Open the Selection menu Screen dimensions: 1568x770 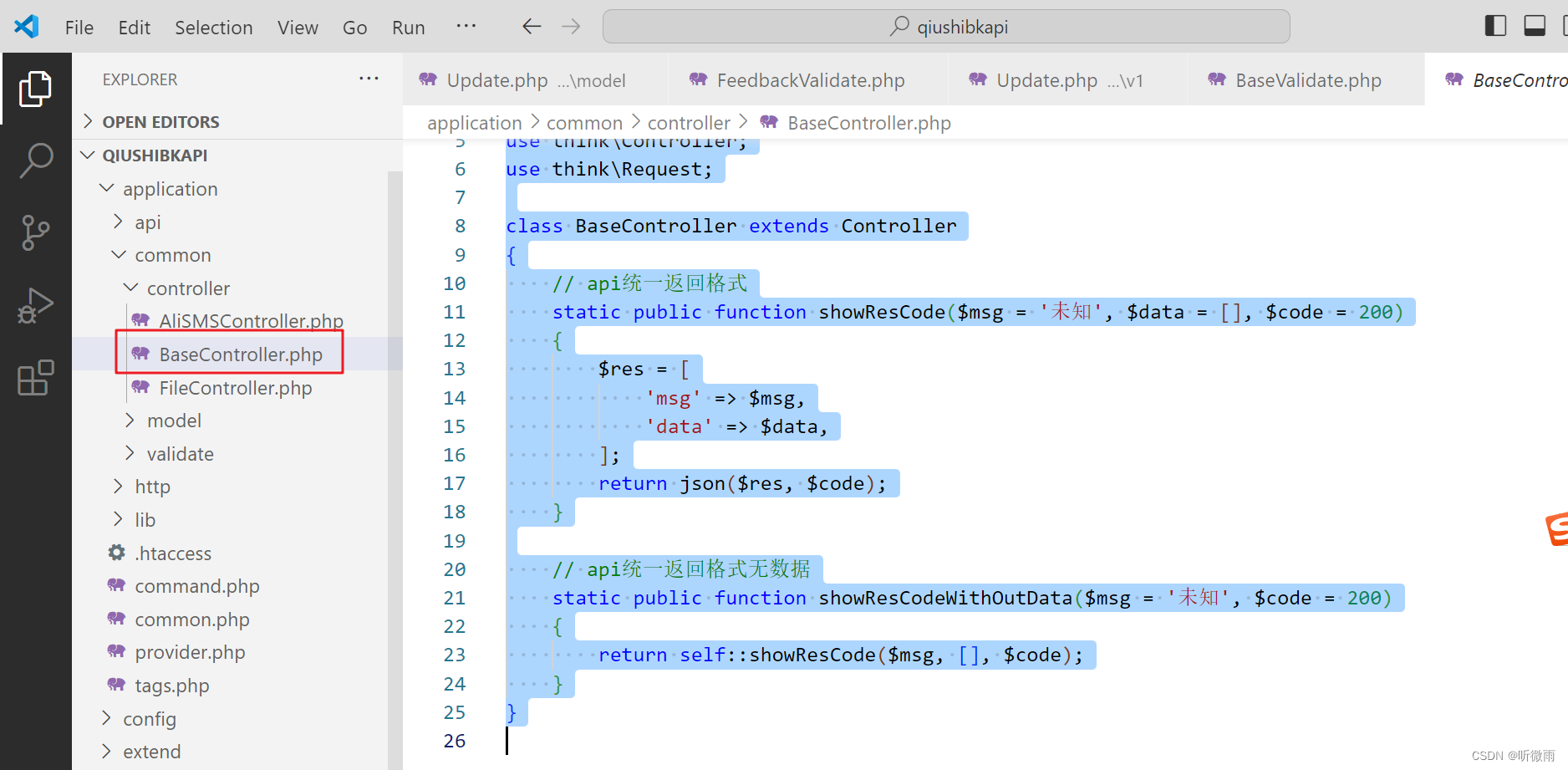point(214,28)
